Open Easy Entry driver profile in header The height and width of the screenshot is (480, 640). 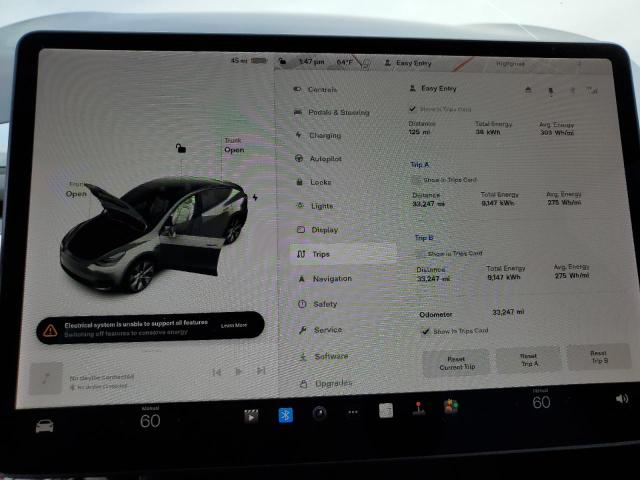click(x=433, y=88)
